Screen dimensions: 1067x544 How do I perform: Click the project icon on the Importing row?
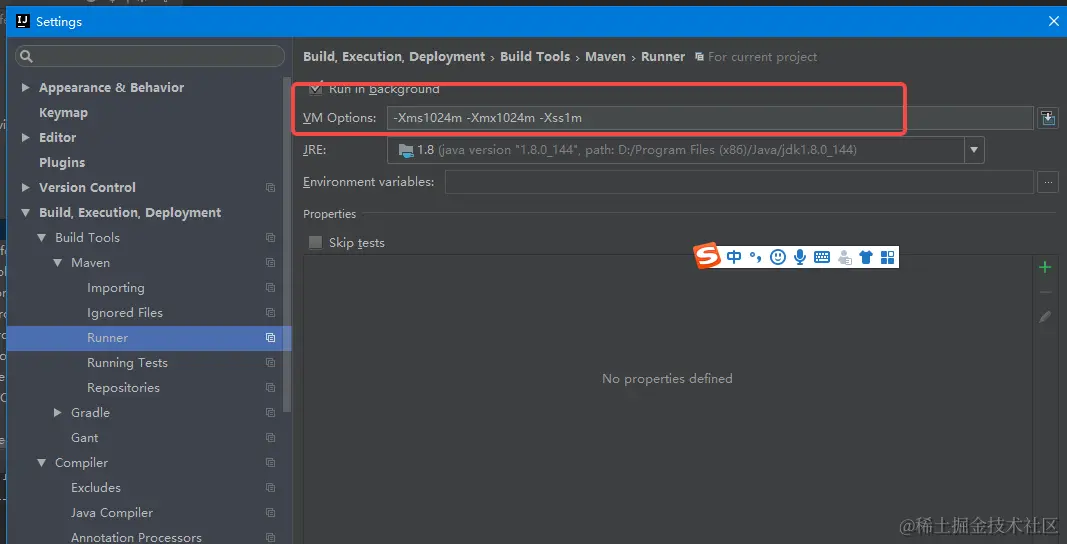[x=270, y=288]
